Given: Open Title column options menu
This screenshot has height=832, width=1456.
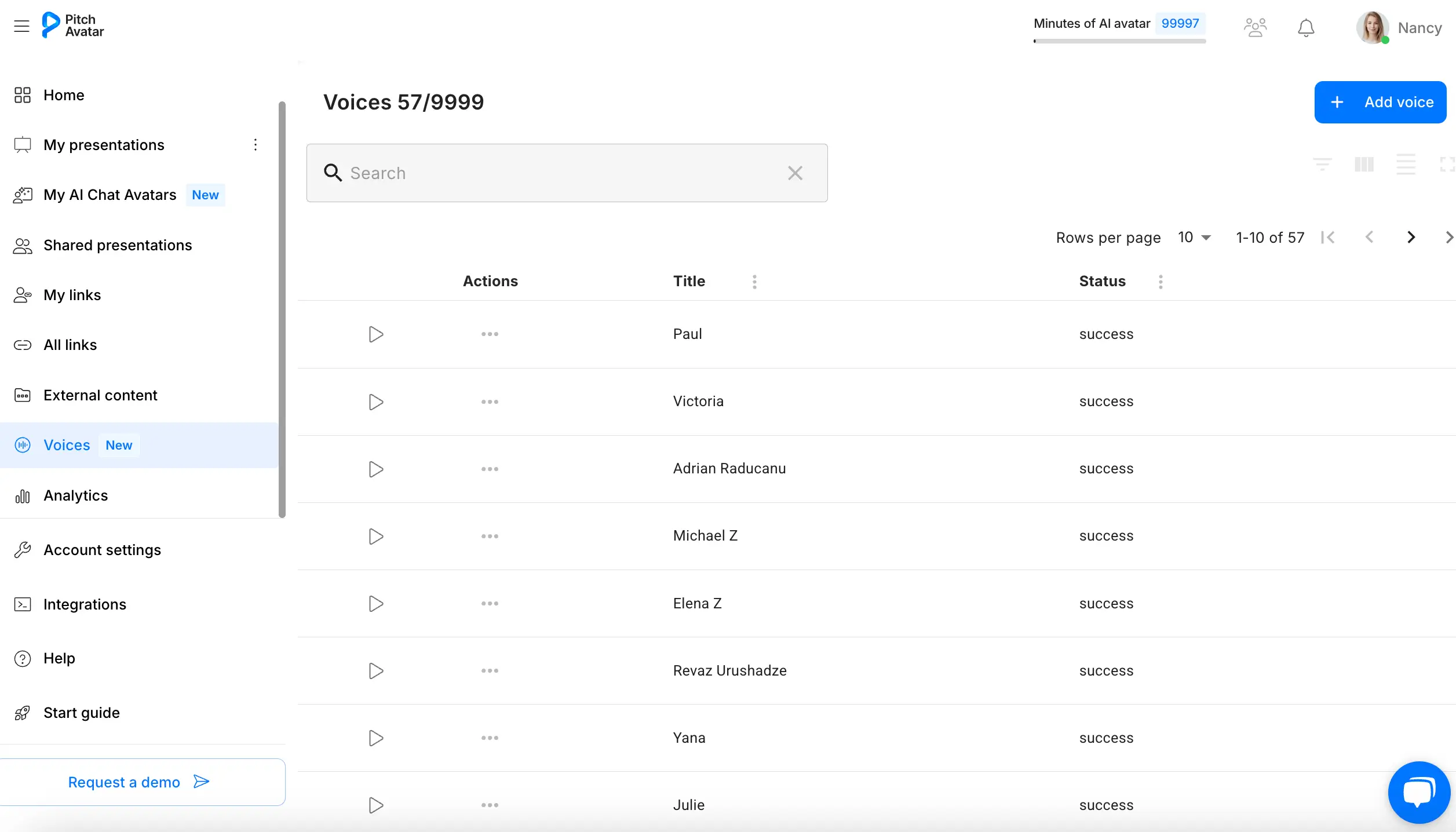Looking at the screenshot, I should click(x=754, y=282).
